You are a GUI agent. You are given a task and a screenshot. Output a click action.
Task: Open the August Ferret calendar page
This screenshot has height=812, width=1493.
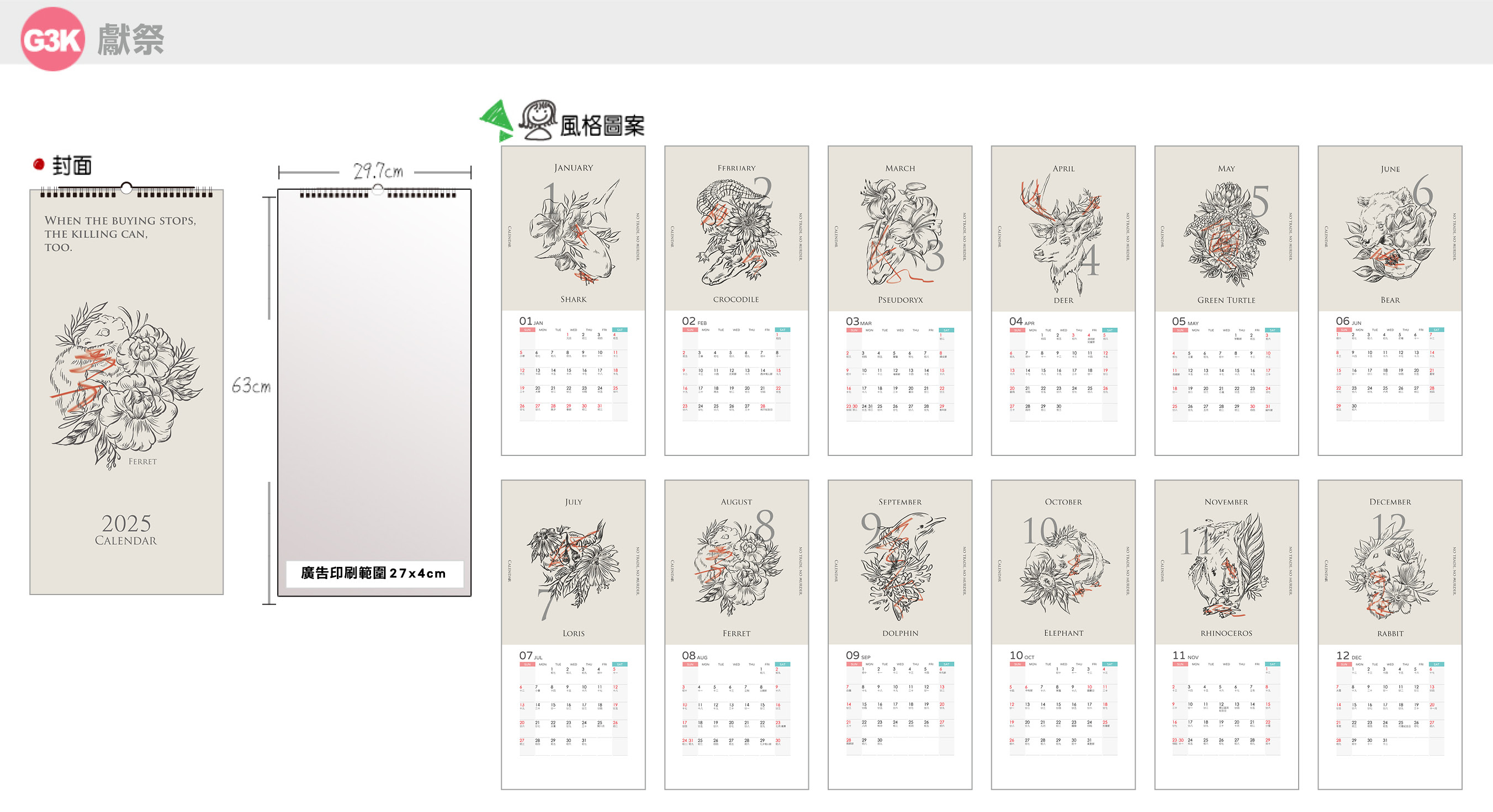click(737, 635)
